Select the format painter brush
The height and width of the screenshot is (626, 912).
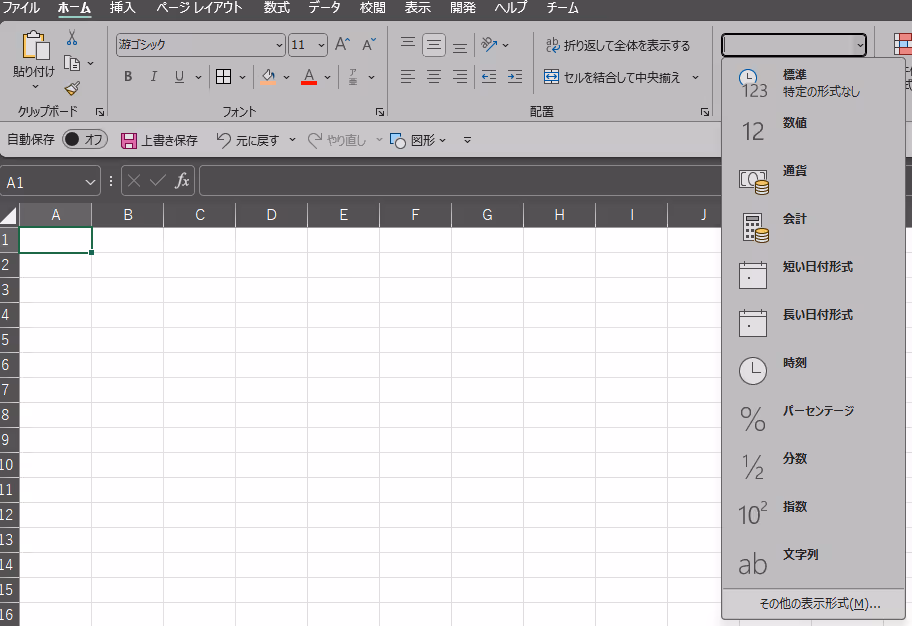coord(72,88)
